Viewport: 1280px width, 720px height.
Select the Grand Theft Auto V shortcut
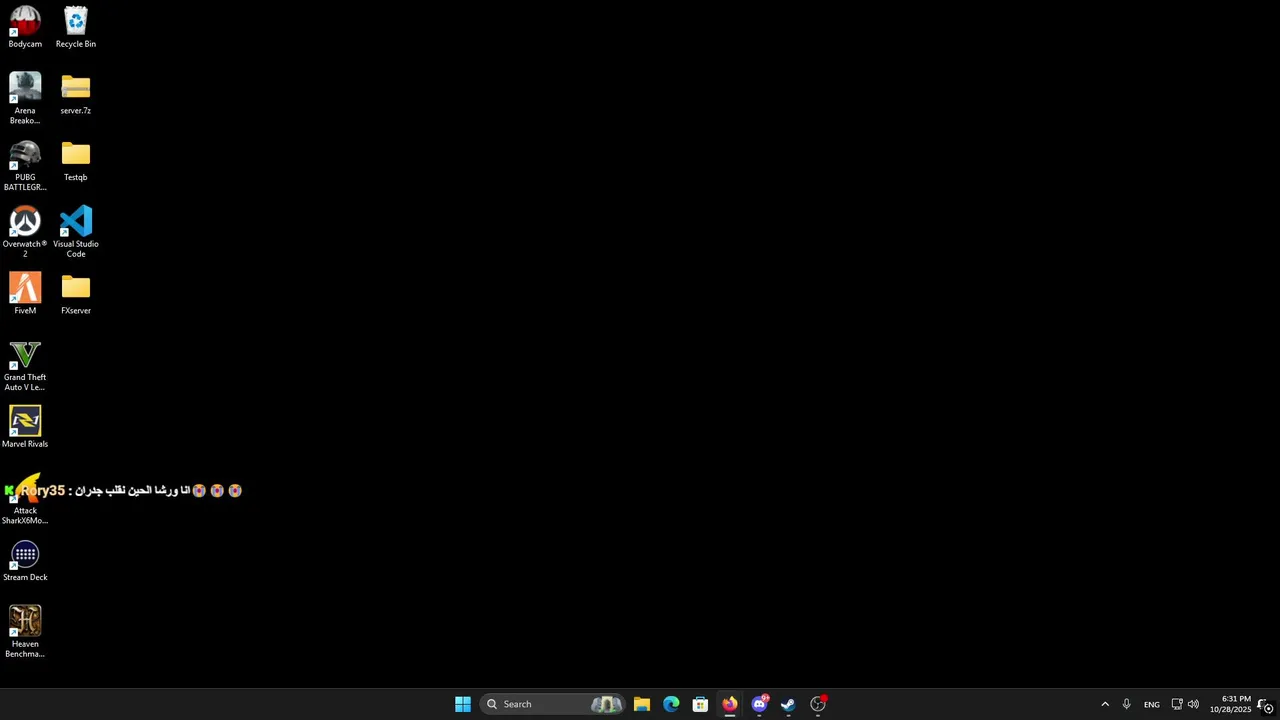click(25, 365)
